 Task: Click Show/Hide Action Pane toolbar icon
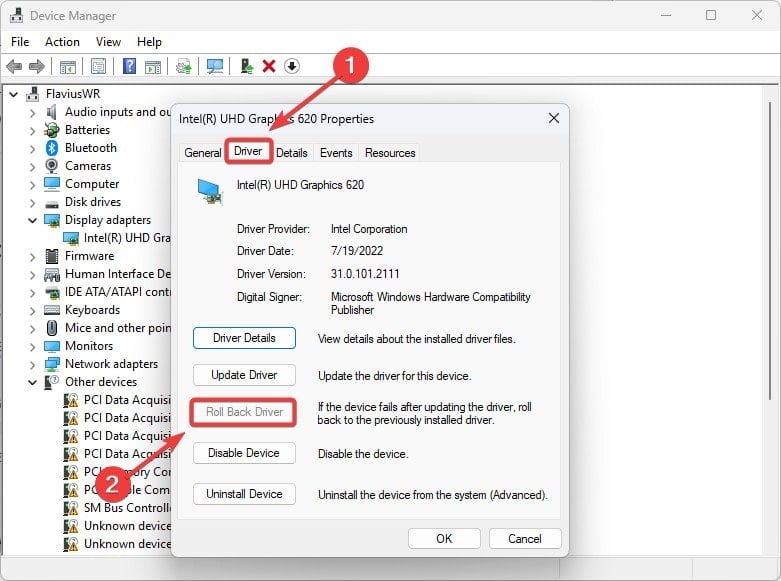(152, 66)
